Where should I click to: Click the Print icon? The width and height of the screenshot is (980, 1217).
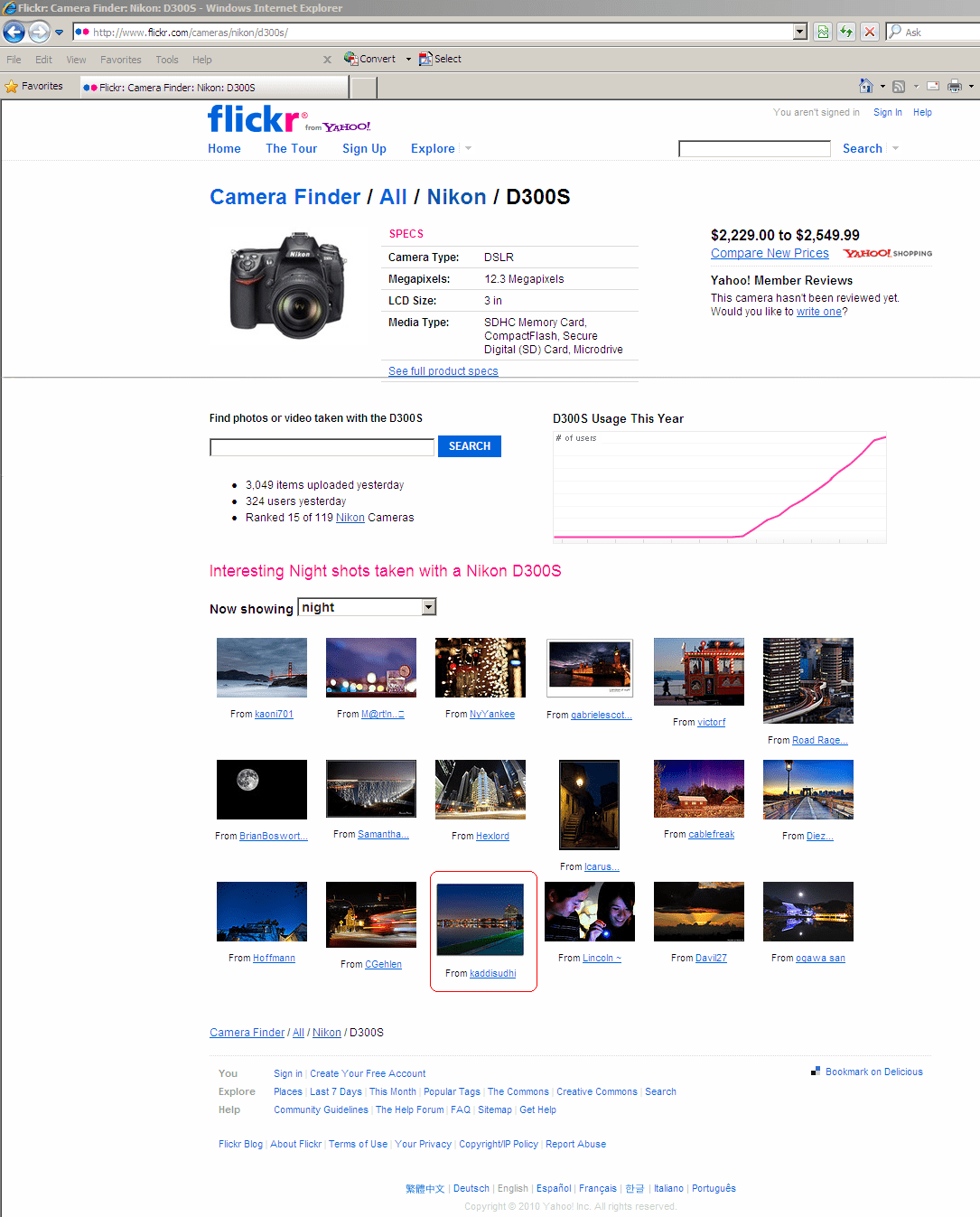pyautogui.click(x=955, y=86)
